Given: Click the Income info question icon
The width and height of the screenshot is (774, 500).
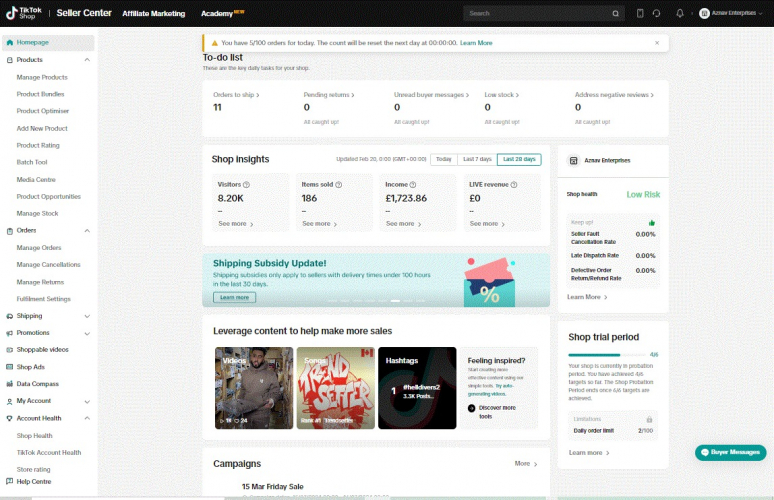Looking at the screenshot, I should (413, 185).
